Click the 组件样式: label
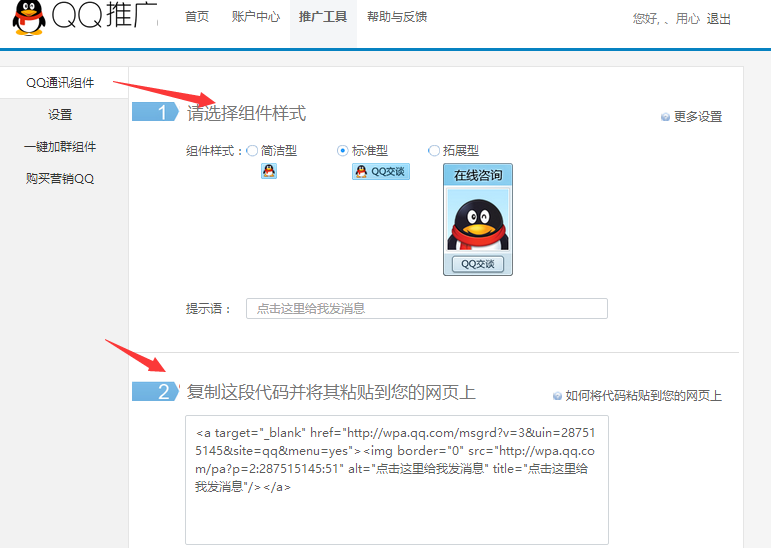 pos(214,151)
